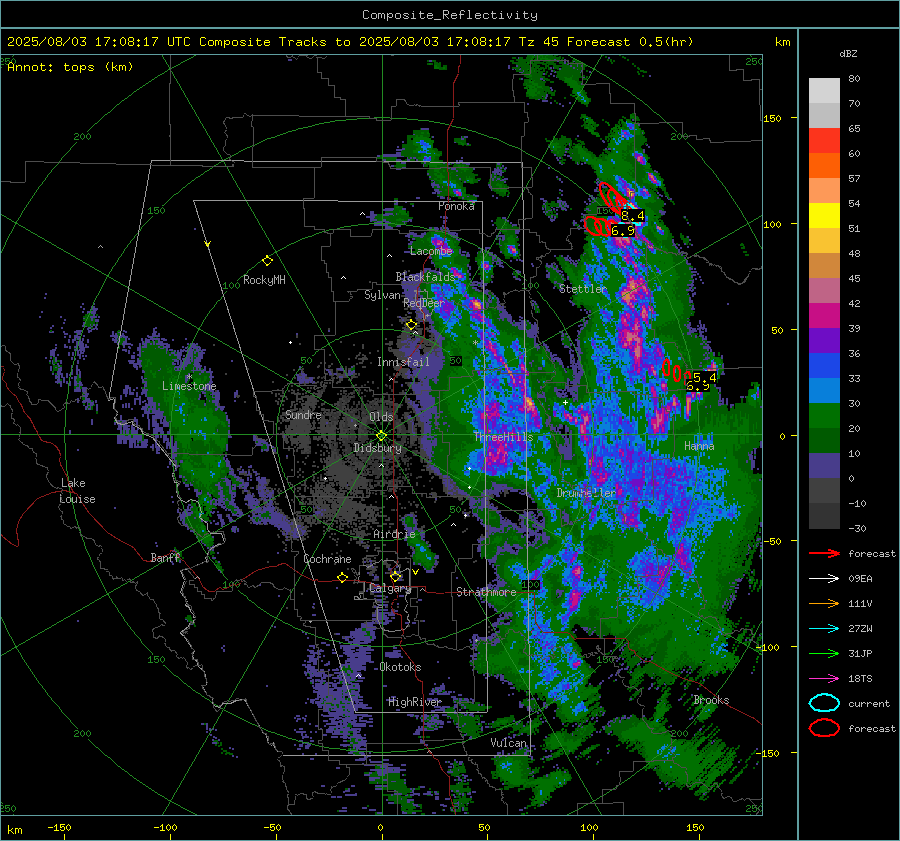Click the yellow diamond marker above RockyMH

tap(267, 261)
